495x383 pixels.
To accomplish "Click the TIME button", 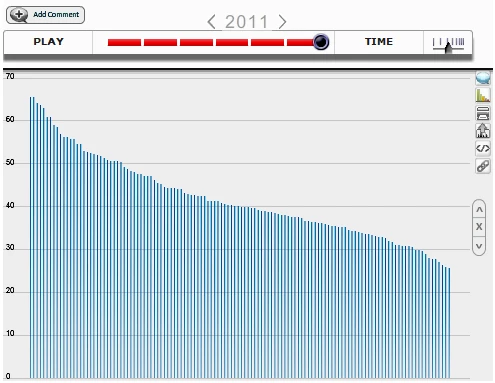I will coord(379,42).
